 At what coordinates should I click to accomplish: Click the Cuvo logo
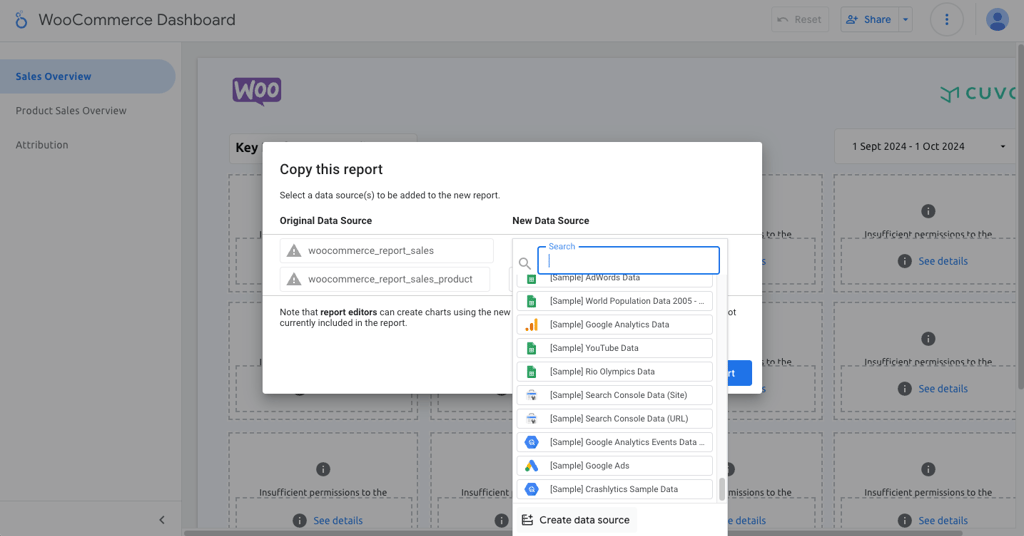pyautogui.click(x=978, y=93)
